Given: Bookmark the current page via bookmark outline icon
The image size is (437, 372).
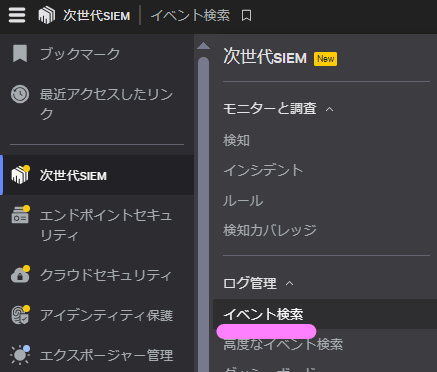Looking at the screenshot, I should pos(246,15).
